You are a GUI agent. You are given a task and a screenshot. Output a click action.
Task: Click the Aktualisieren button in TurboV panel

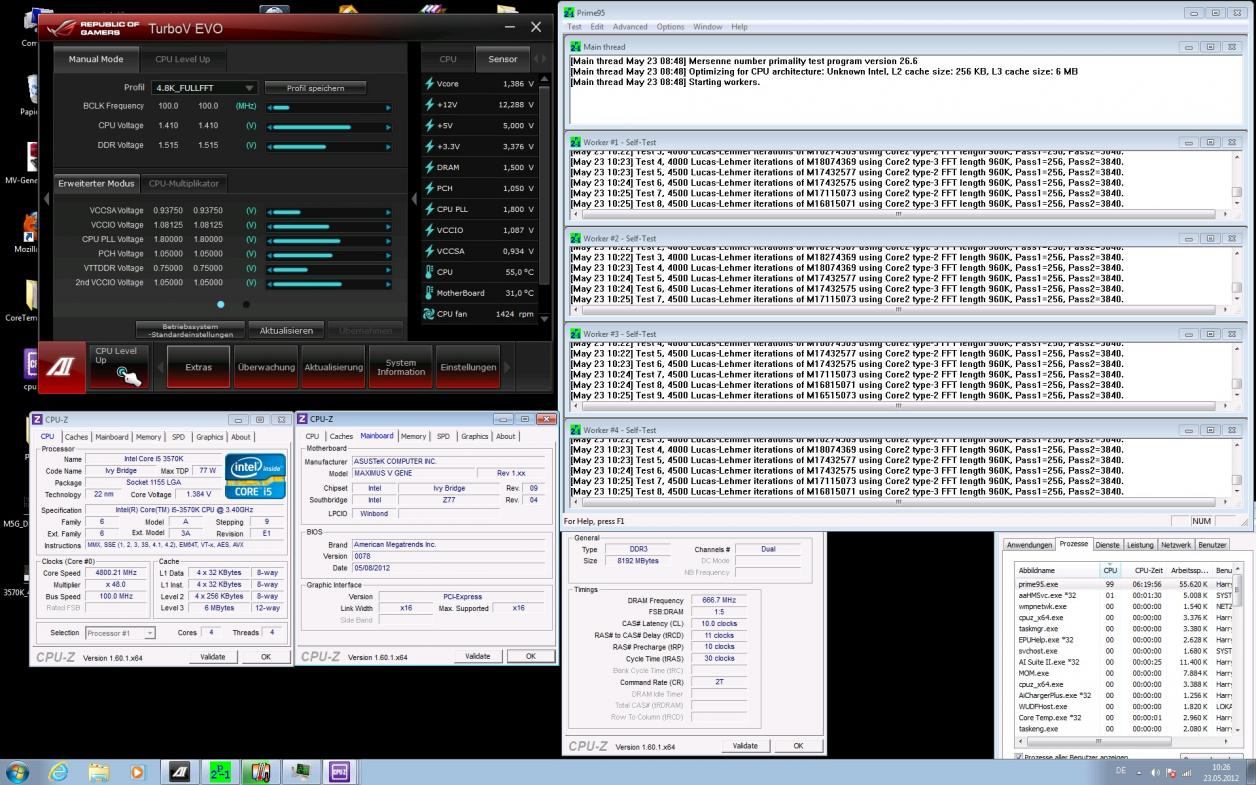click(x=286, y=330)
